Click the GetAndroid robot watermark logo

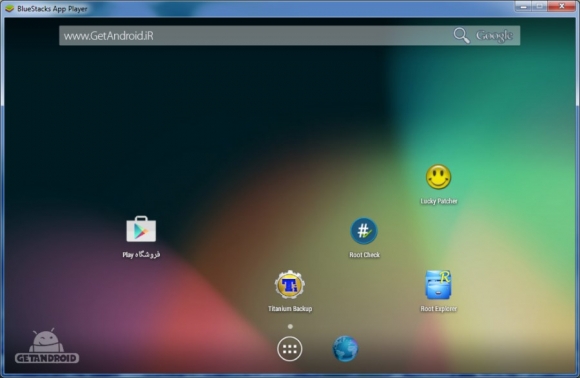pyautogui.click(x=47, y=346)
